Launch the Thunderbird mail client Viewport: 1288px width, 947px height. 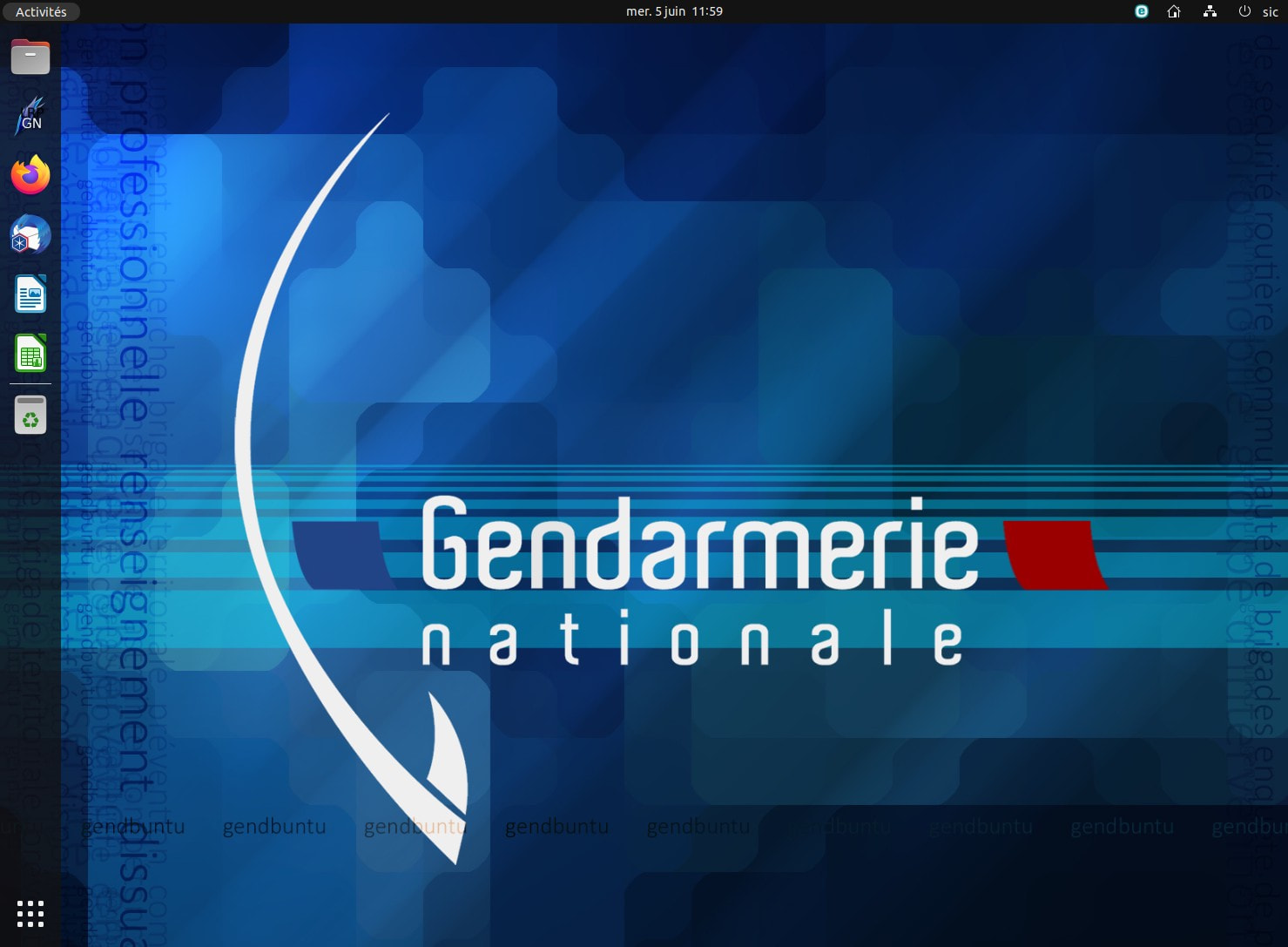coord(30,234)
